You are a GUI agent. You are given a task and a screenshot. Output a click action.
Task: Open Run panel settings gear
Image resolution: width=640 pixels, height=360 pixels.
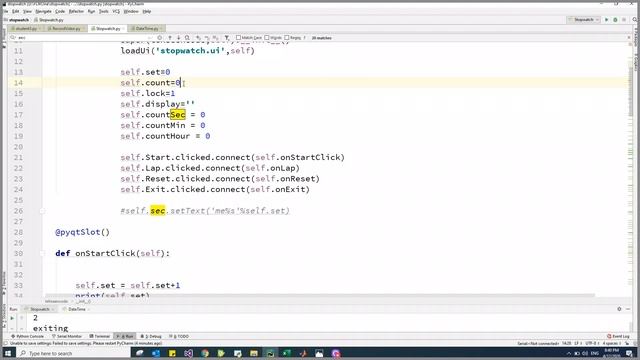[x=619, y=309]
